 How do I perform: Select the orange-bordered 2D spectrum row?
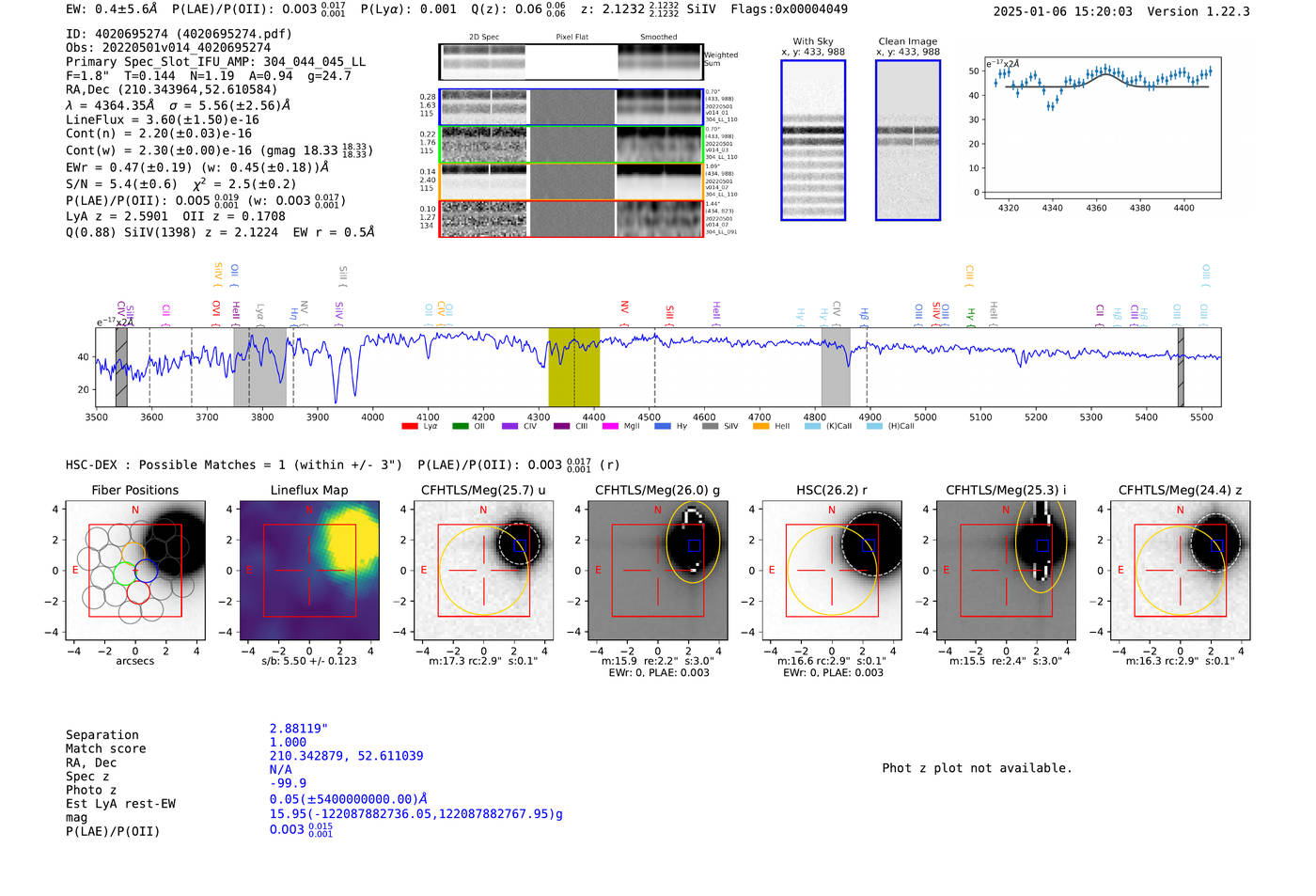[x=571, y=181]
